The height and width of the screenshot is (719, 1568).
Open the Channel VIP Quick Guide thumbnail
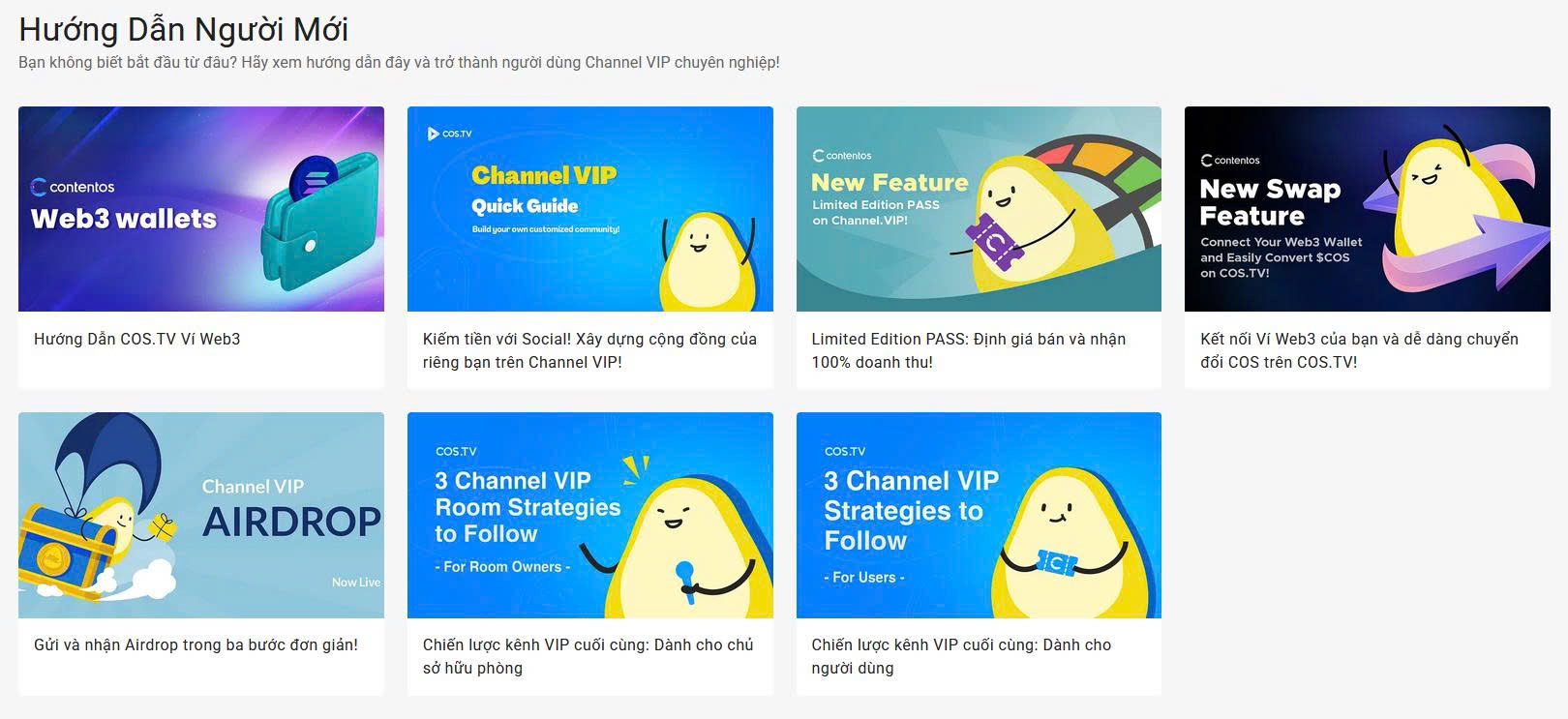pos(590,209)
